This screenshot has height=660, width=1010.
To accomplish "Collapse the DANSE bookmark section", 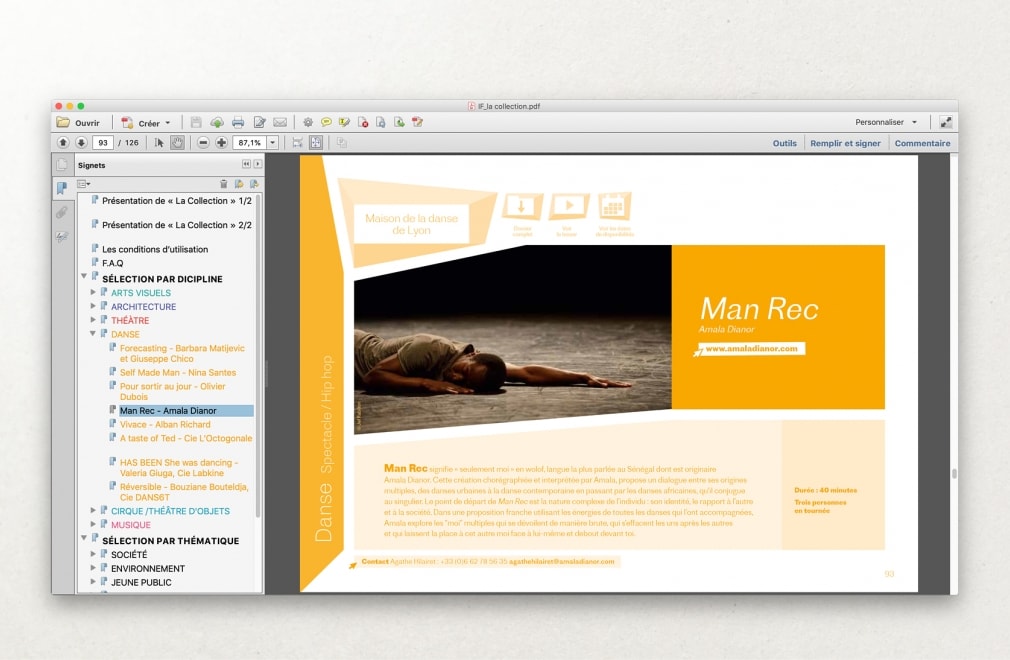I will (x=94, y=334).
